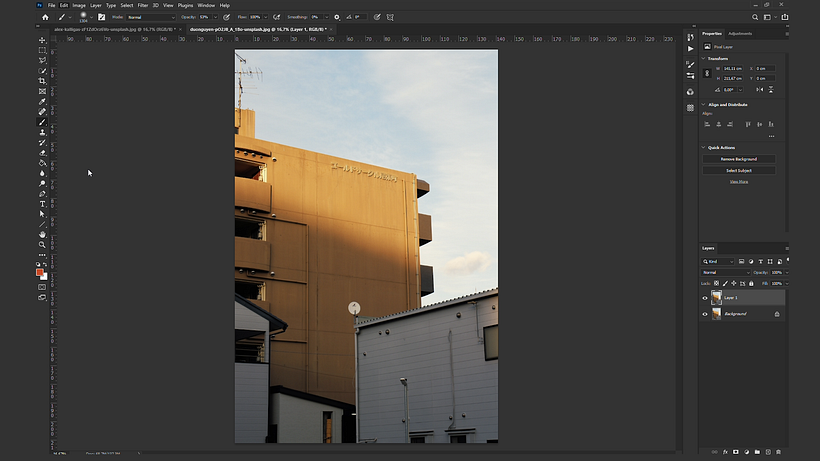The image size is (820, 461).
Task: Select the Dodge tool
Action: (x=42, y=183)
